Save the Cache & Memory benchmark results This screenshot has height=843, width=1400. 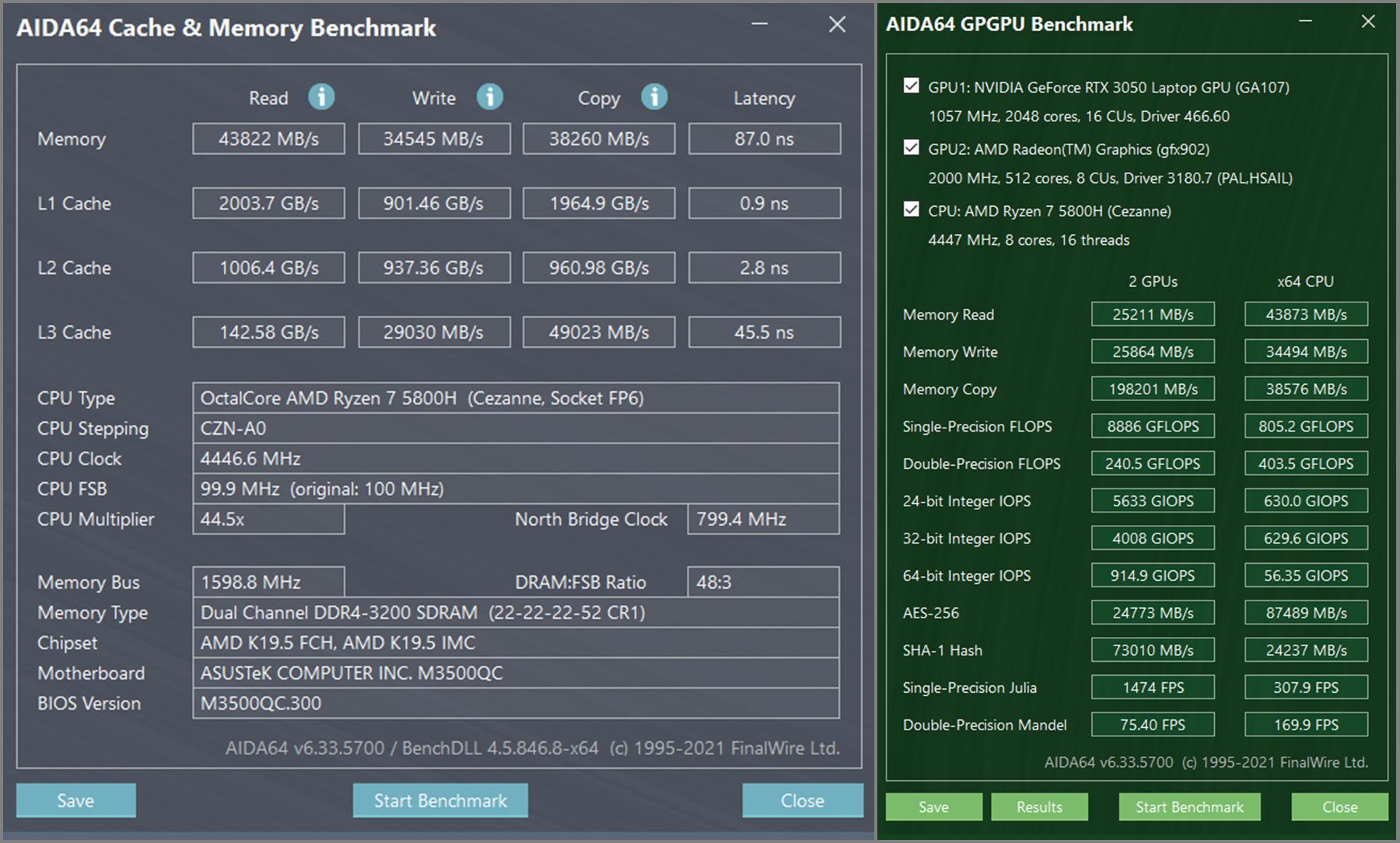click(75, 800)
